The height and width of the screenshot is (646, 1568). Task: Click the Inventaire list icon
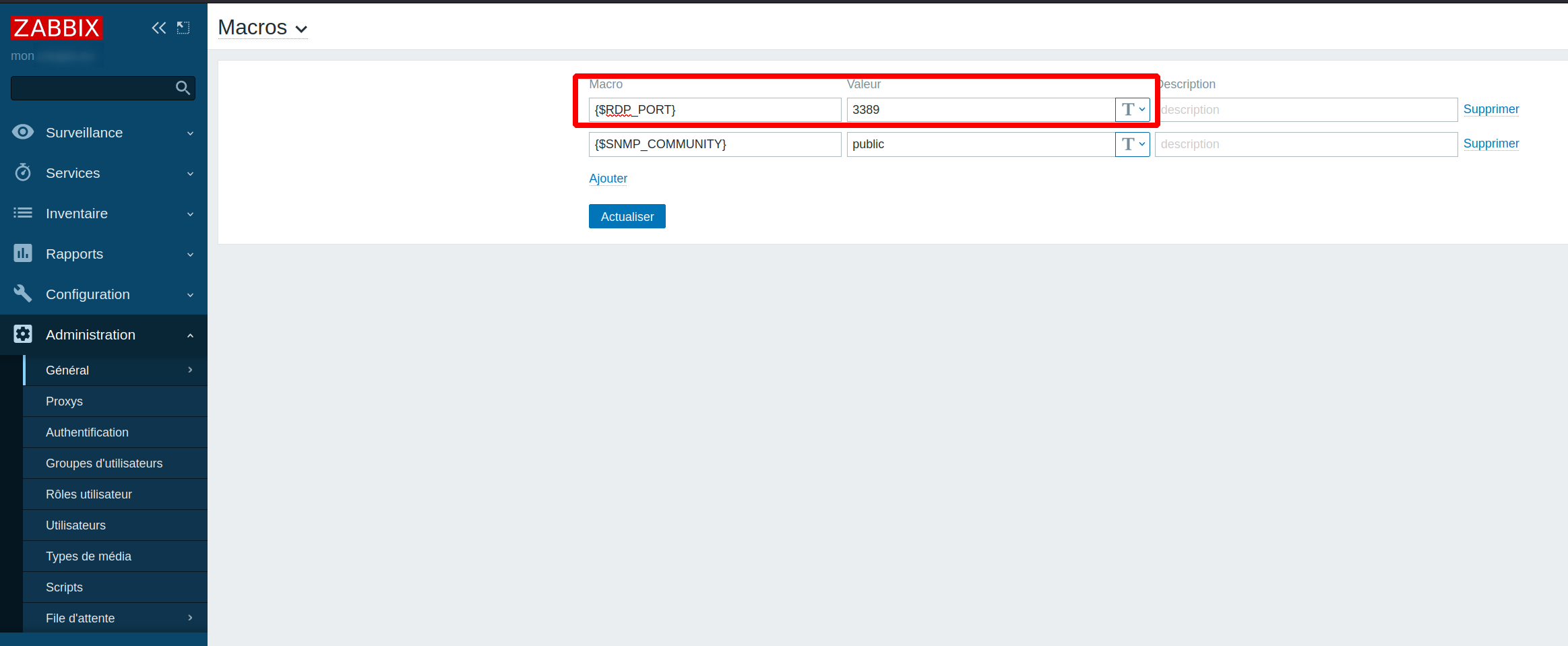click(x=23, y=214)
